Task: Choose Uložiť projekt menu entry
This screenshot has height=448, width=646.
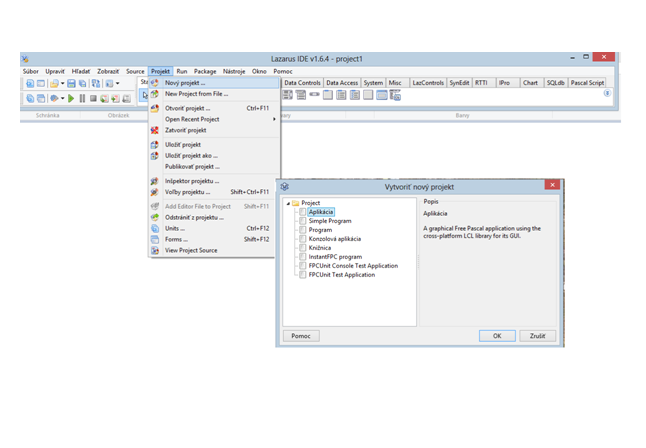Action: (x=214, y=145)
